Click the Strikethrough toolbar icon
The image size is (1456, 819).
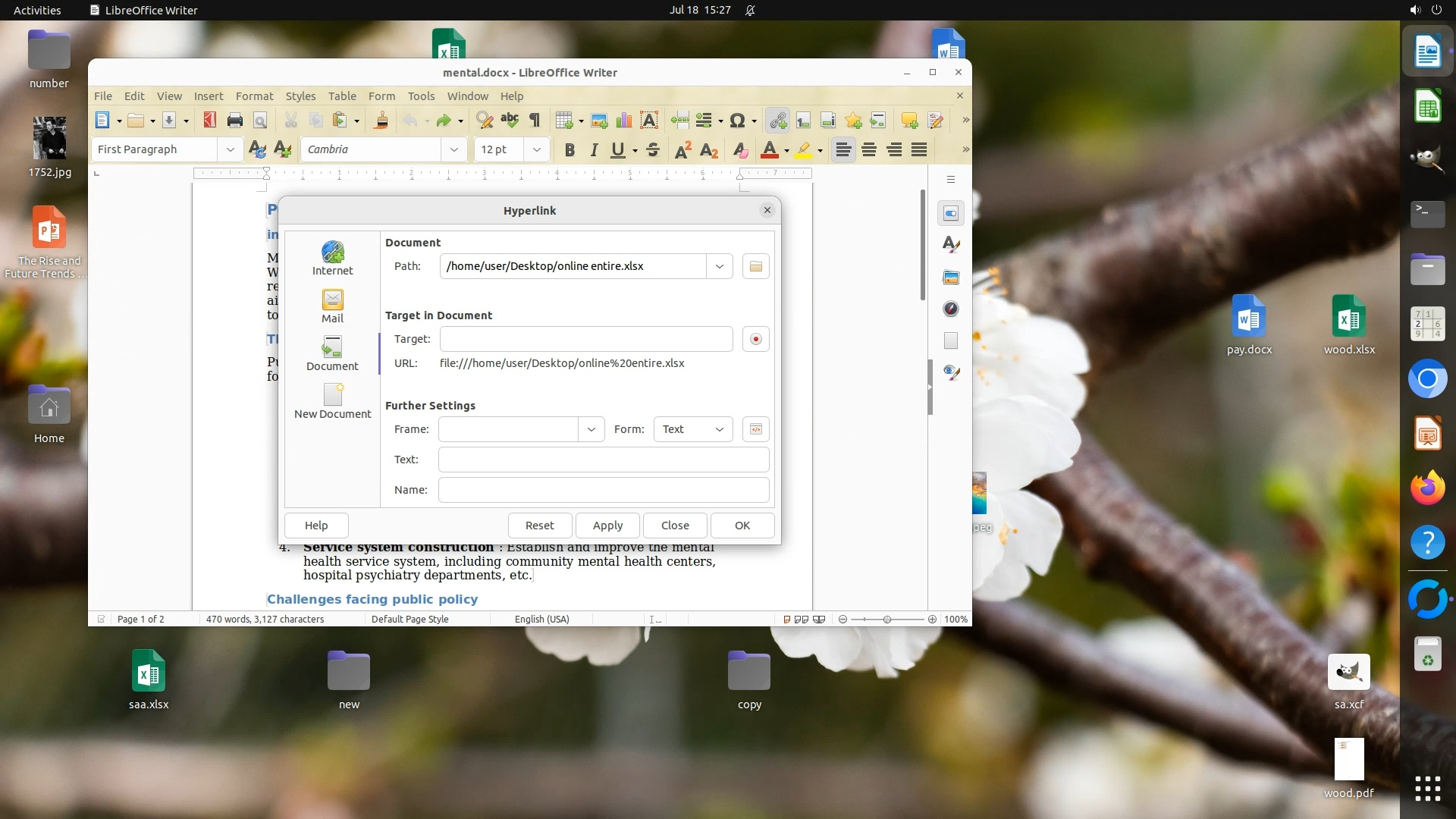click(653, 149)
